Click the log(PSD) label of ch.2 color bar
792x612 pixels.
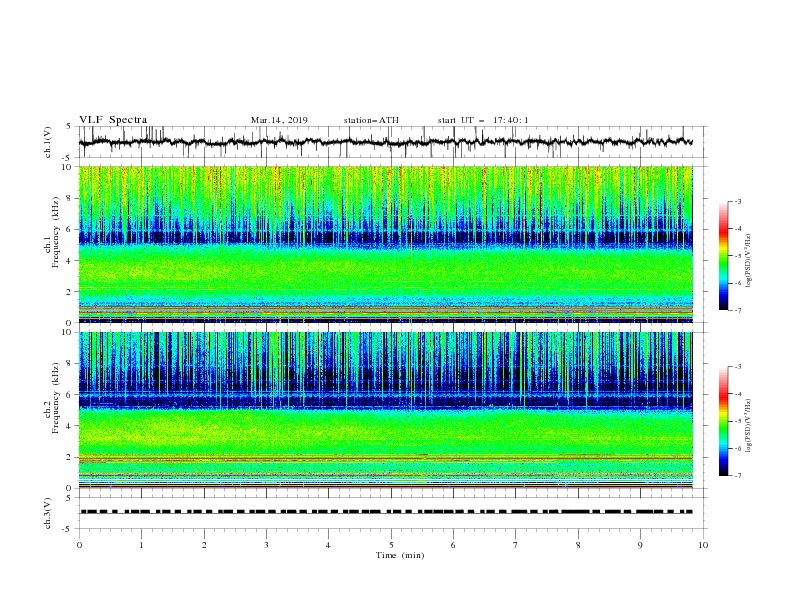point(749,426)
